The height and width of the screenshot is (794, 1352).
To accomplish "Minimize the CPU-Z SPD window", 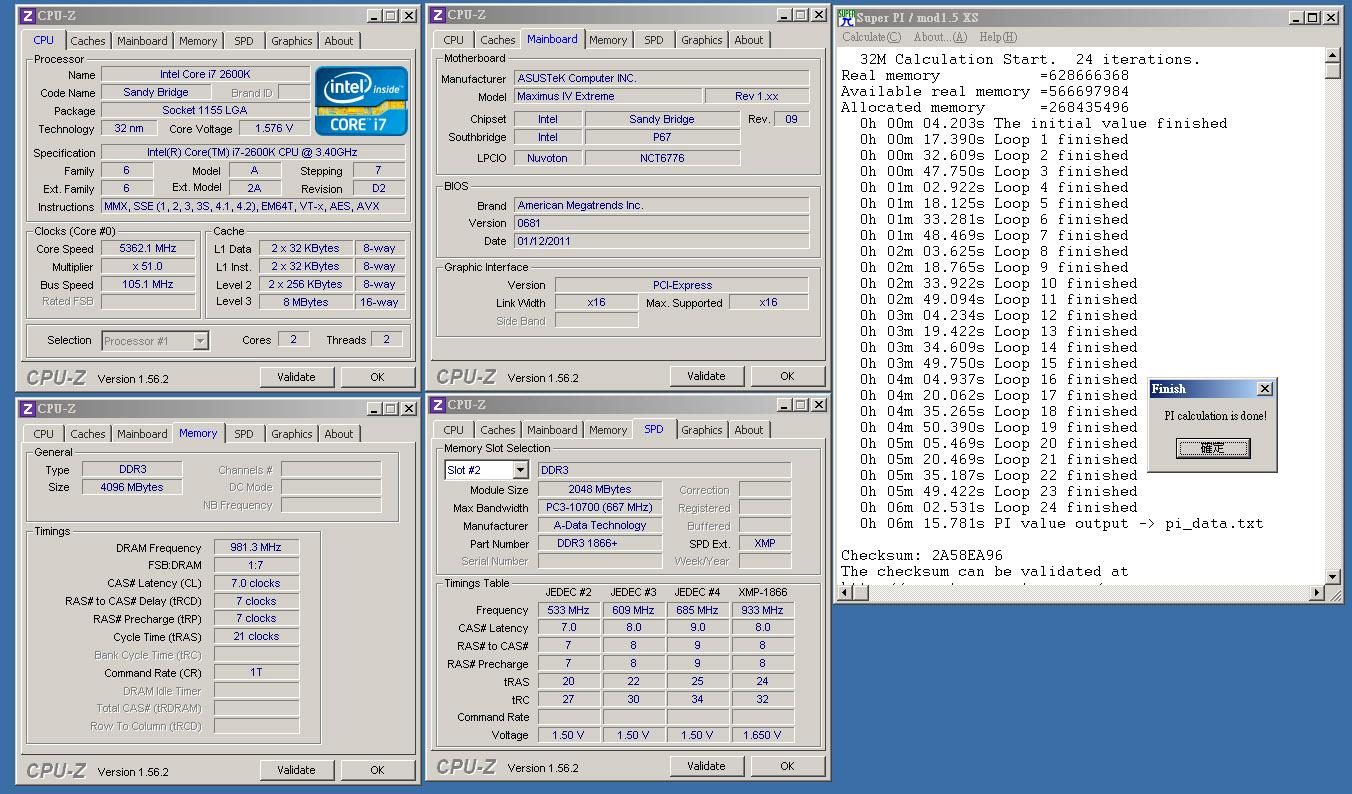I will pyautogui.click(x=785, y=405).
